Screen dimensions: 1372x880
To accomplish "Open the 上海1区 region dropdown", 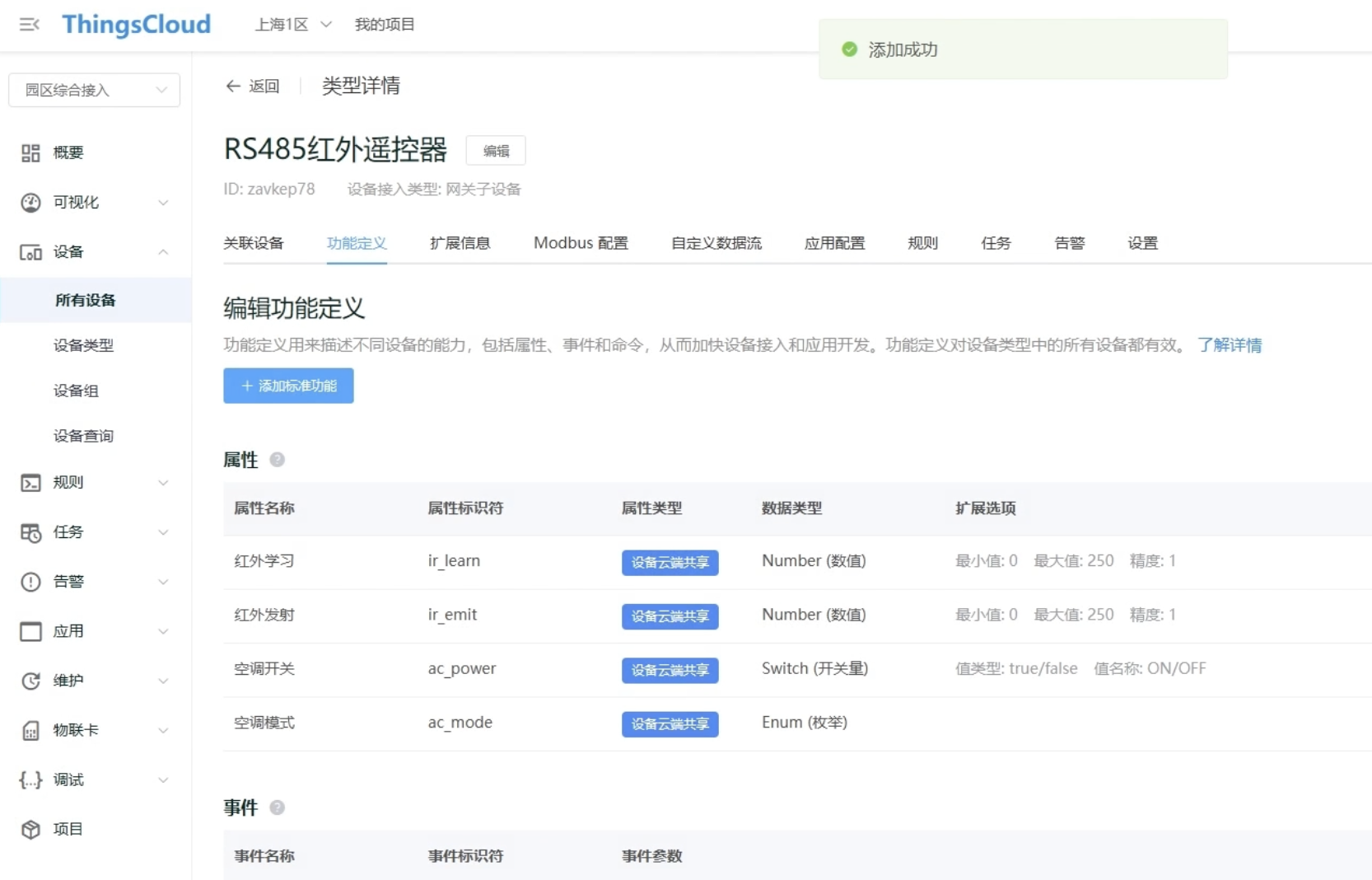I will coord(293,25).
